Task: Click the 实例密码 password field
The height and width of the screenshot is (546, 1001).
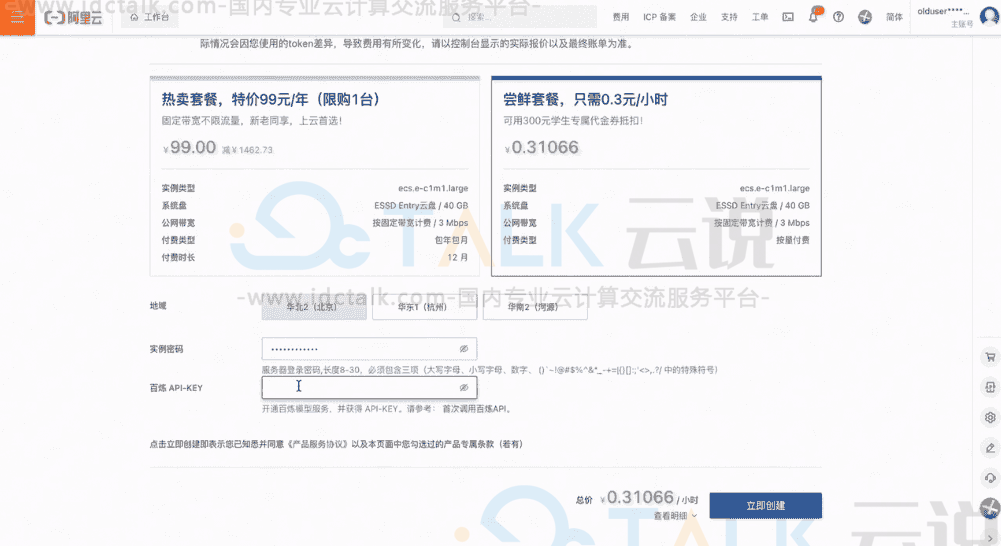Action: tap(369, 349)
